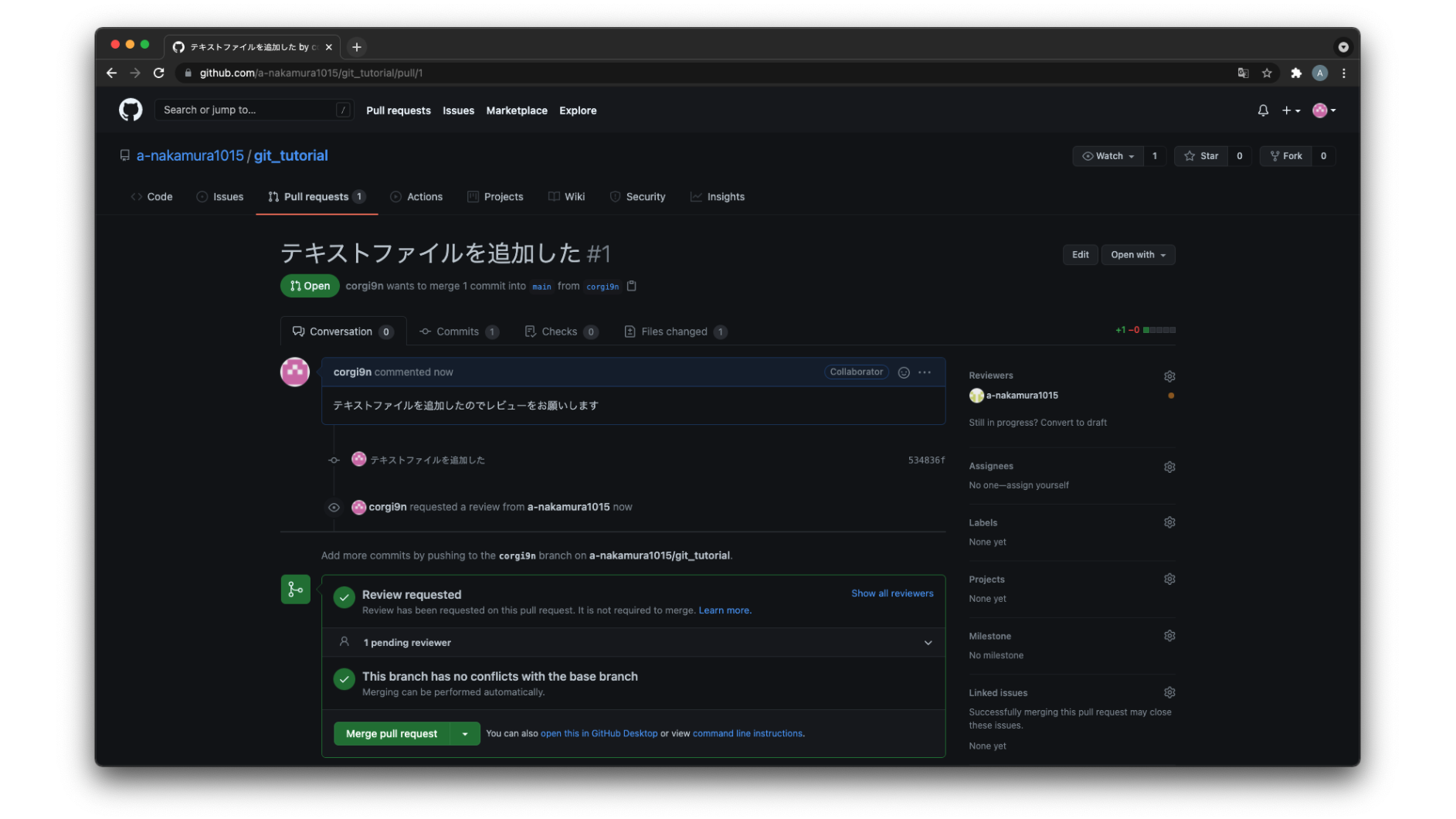Open the a-nakamura1015 owner link
This screenshot has width=1456, height=819.
tap(190, 155)
